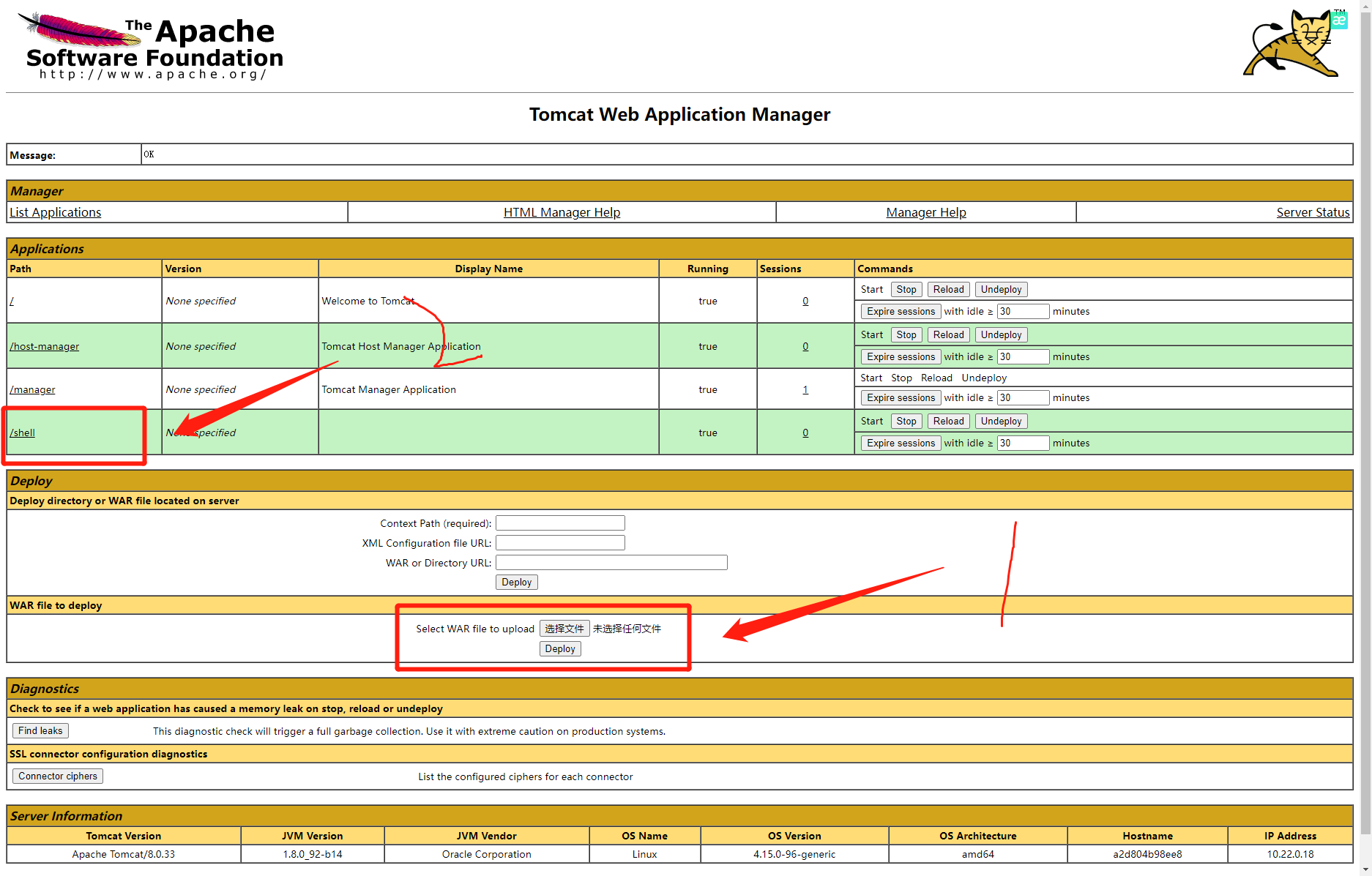Expire sessions for /host-manager
1372x876 pixels.
901,357
